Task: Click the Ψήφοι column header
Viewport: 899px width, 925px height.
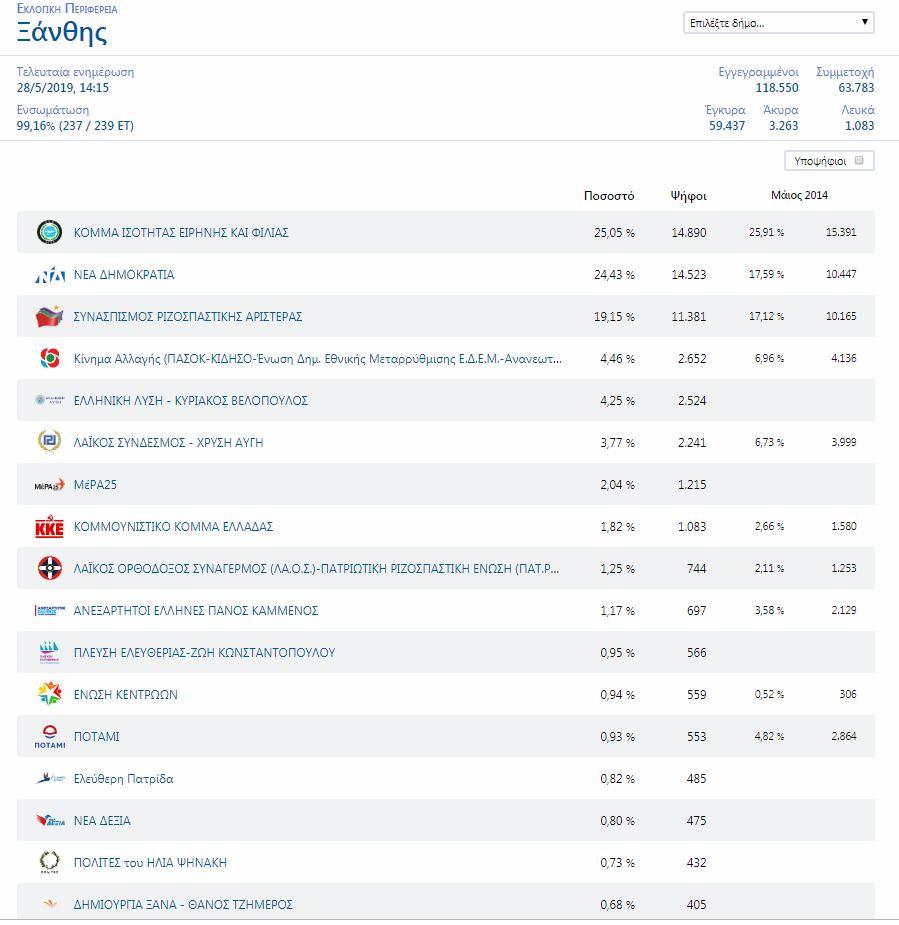Action: (x=688, y=196)
